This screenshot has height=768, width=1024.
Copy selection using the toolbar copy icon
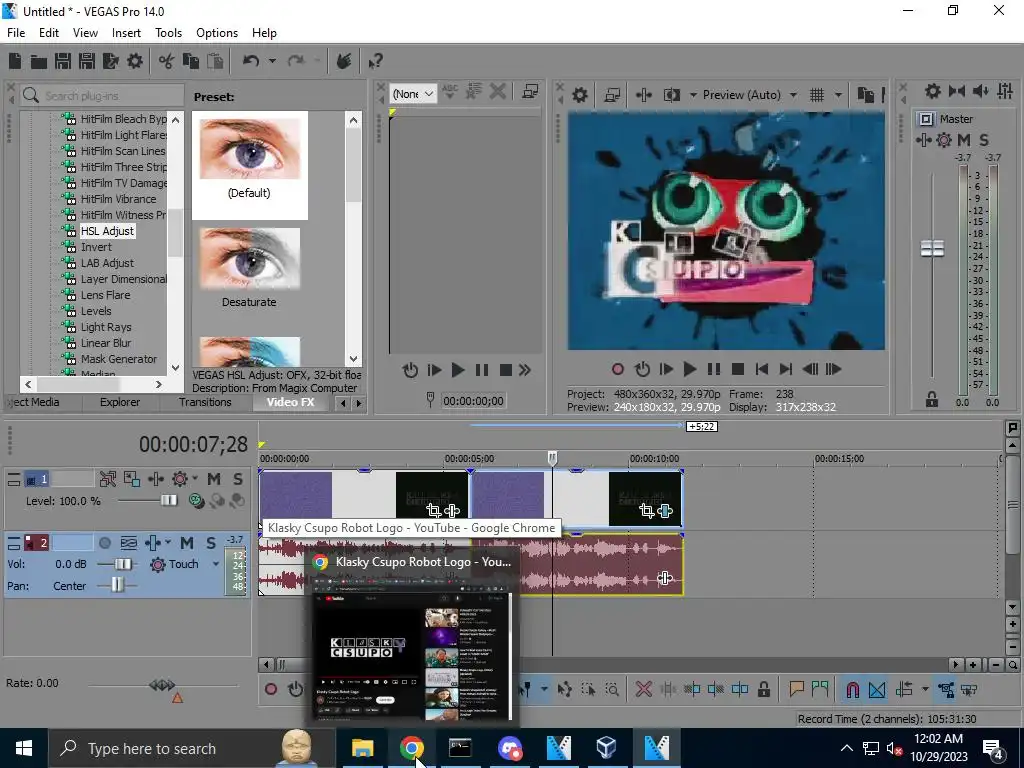[x=191, y=61]
